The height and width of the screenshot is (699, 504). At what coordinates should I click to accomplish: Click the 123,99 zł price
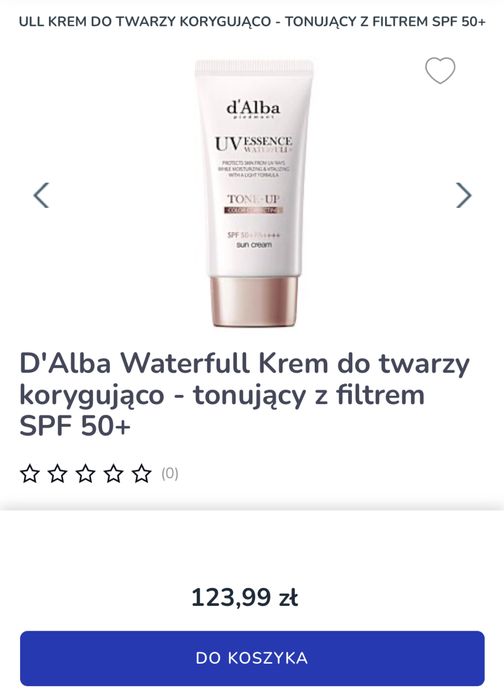(245, 597)
